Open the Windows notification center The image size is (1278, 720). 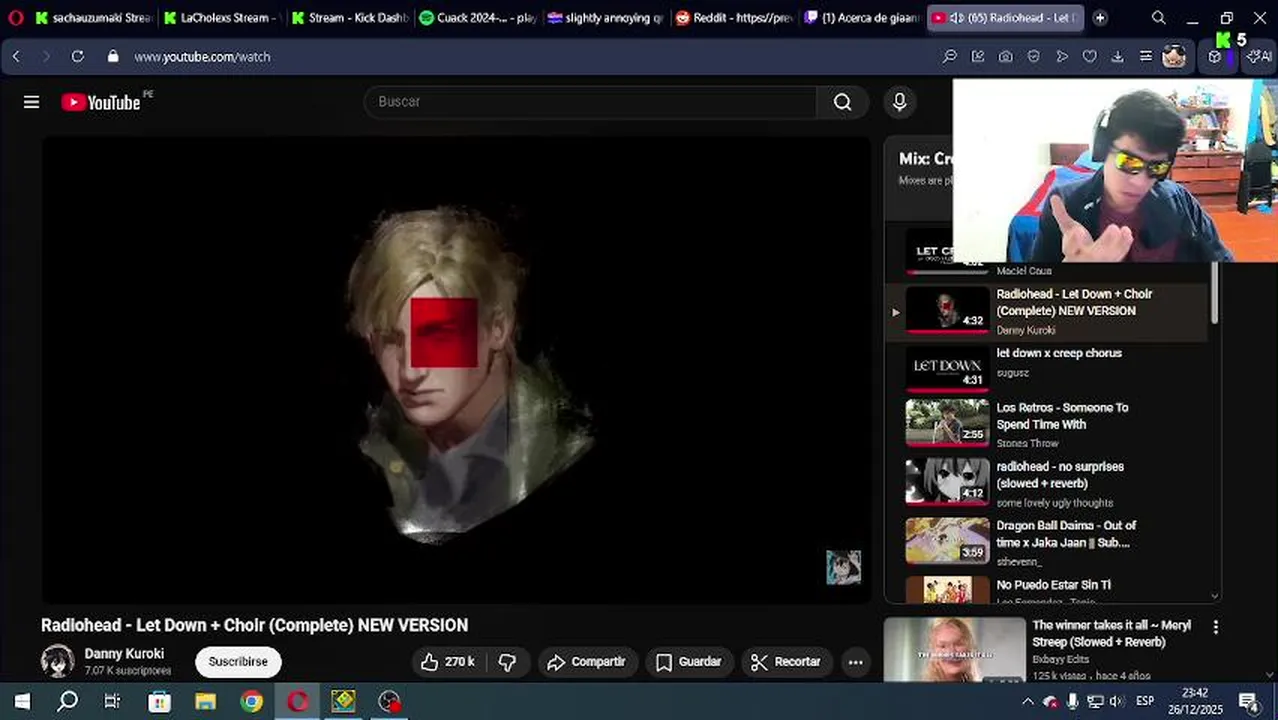(x=1248, y=701)
